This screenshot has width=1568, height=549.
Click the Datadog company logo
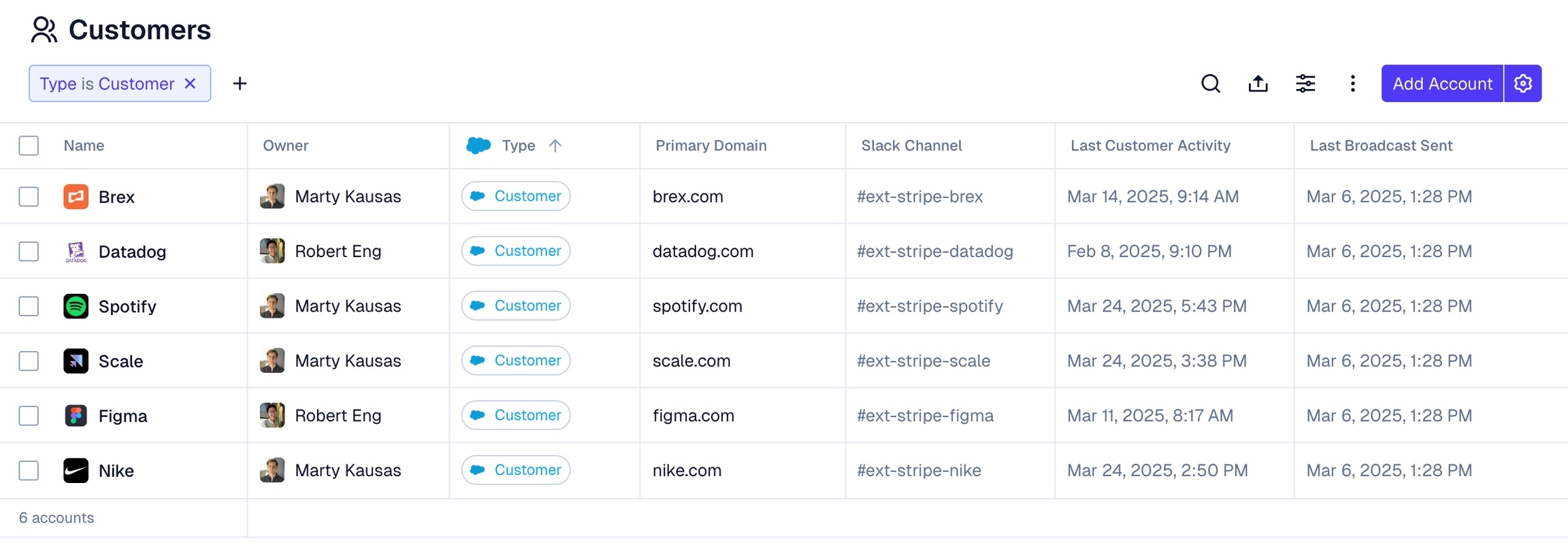[76, 252]
